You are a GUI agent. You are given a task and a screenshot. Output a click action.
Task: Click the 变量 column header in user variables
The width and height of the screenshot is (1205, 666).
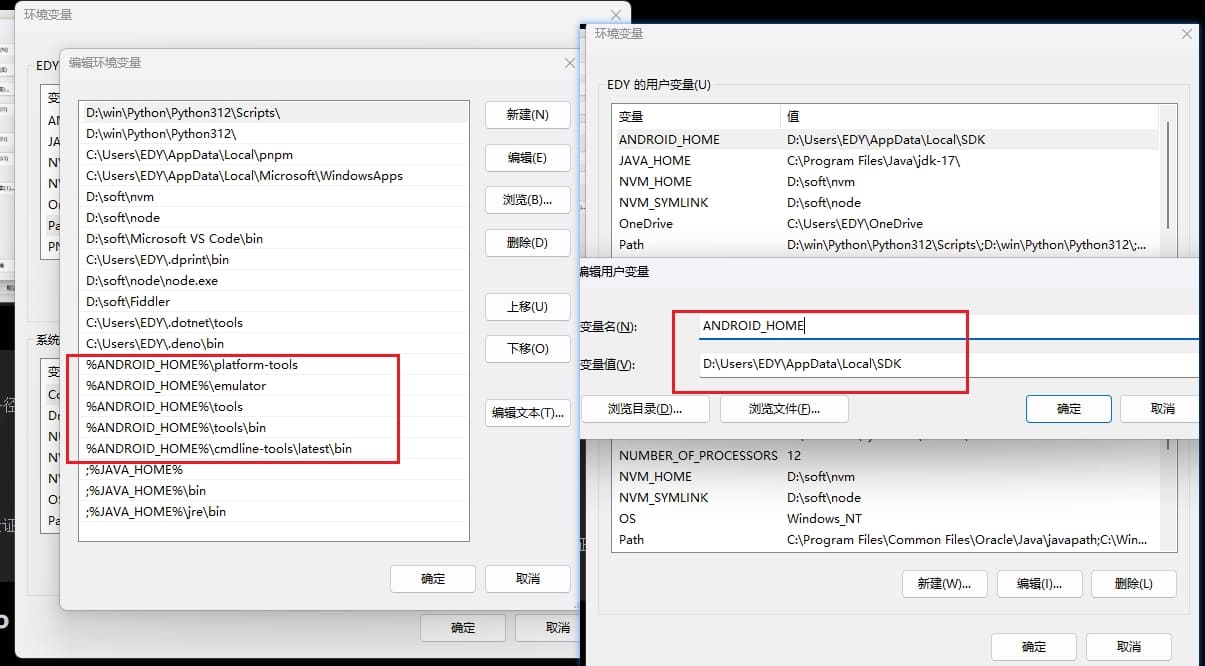696,117
